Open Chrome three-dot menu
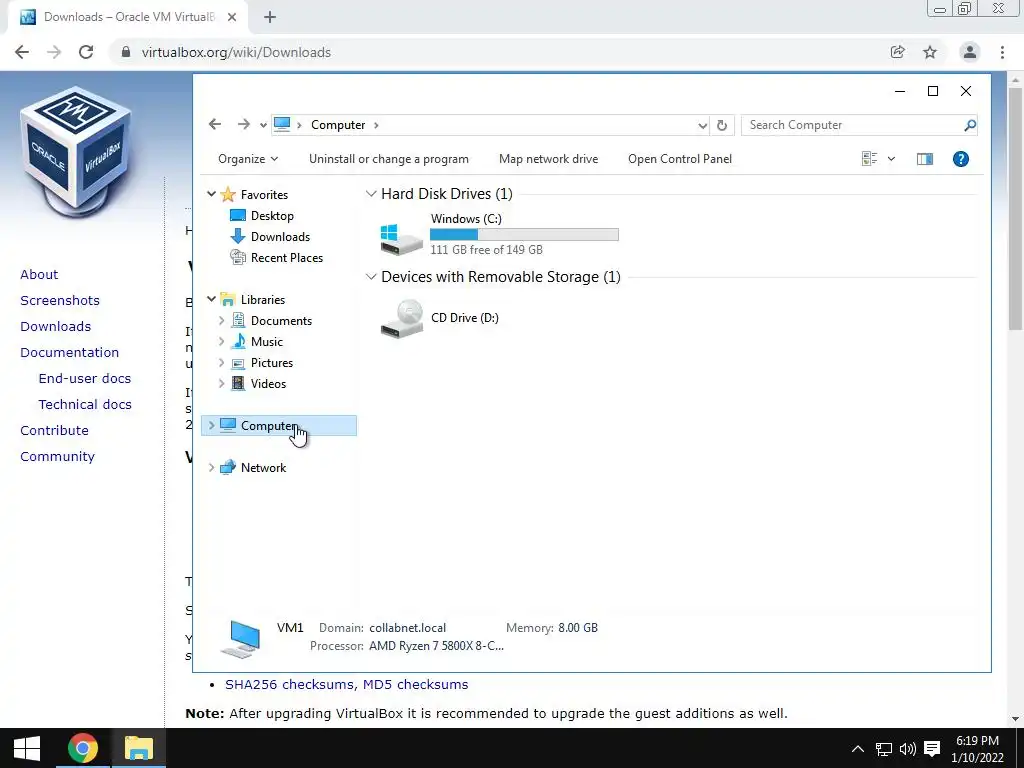Screen dimensions: 1024x768 (x=1002, y=52)
